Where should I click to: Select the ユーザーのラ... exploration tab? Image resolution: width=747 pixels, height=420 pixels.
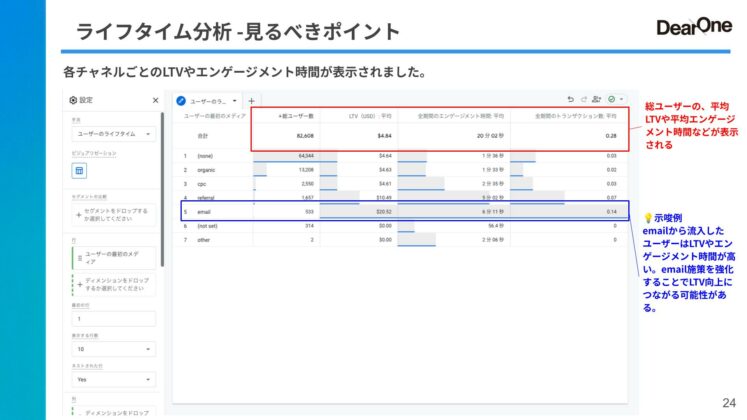pyautogui.click(x=208, y=101)
